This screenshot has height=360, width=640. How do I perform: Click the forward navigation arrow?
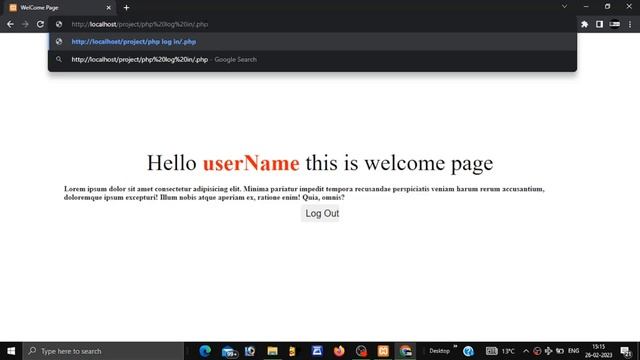pos(25,24)
